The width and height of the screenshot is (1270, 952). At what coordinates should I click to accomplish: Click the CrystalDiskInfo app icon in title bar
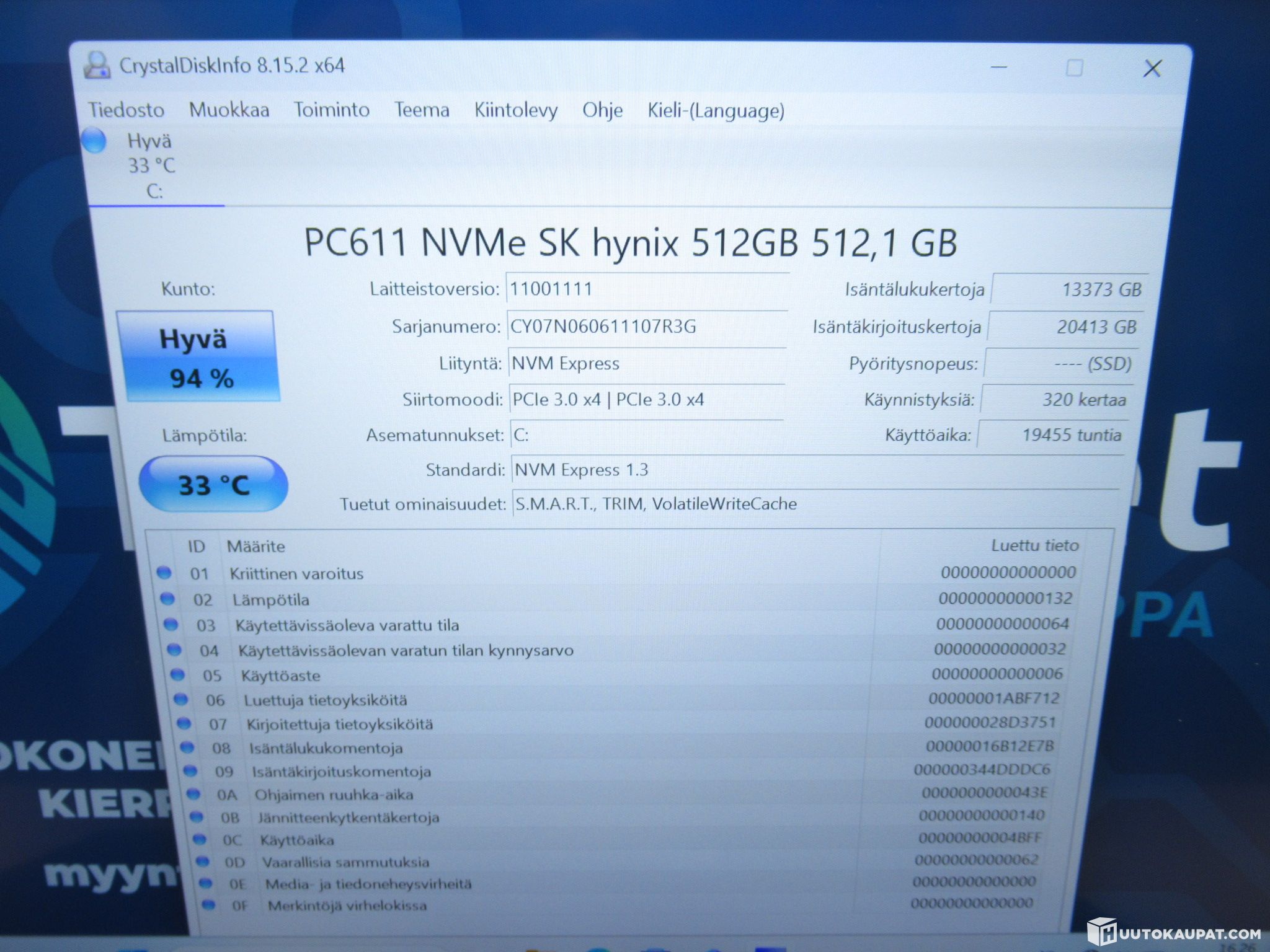(x=97, y=65)
